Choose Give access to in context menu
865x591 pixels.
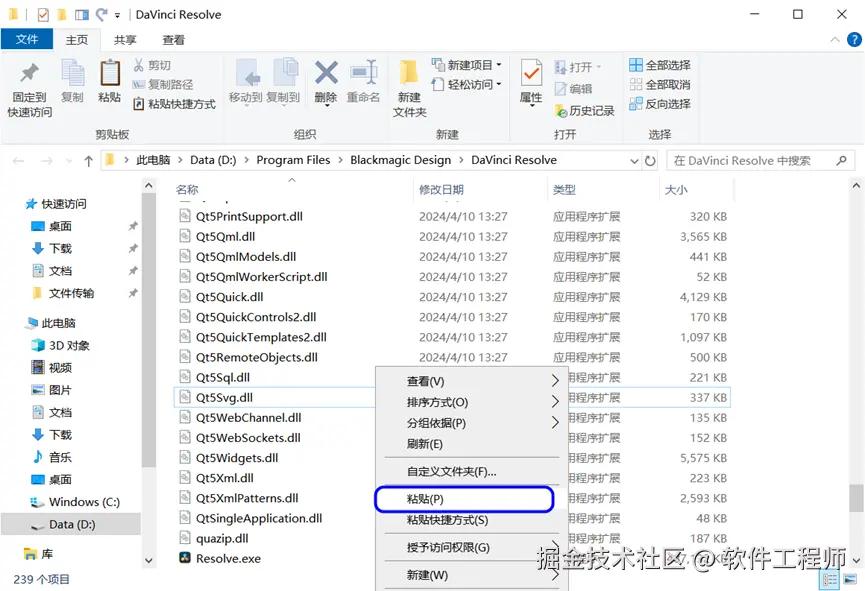pyautogui.click(x=472, y=547)
